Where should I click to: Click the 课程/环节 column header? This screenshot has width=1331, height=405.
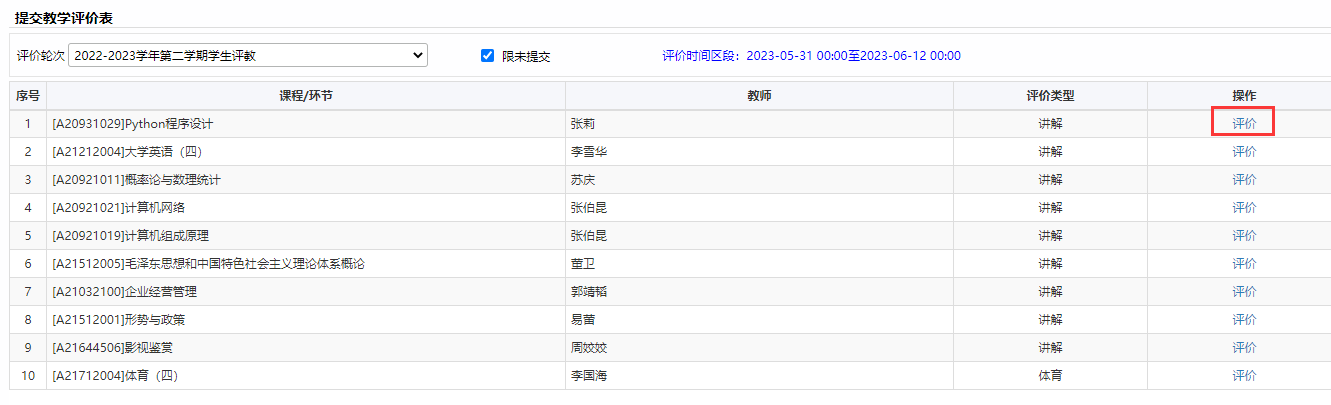[305, 96]
